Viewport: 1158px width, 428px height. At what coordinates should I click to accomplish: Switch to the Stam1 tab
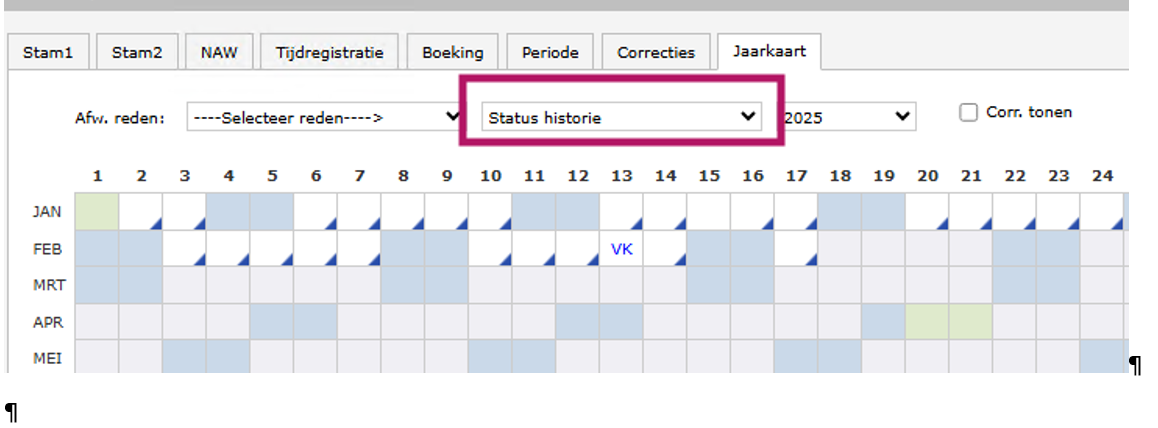pyautogui.click(x=48, y=53)
